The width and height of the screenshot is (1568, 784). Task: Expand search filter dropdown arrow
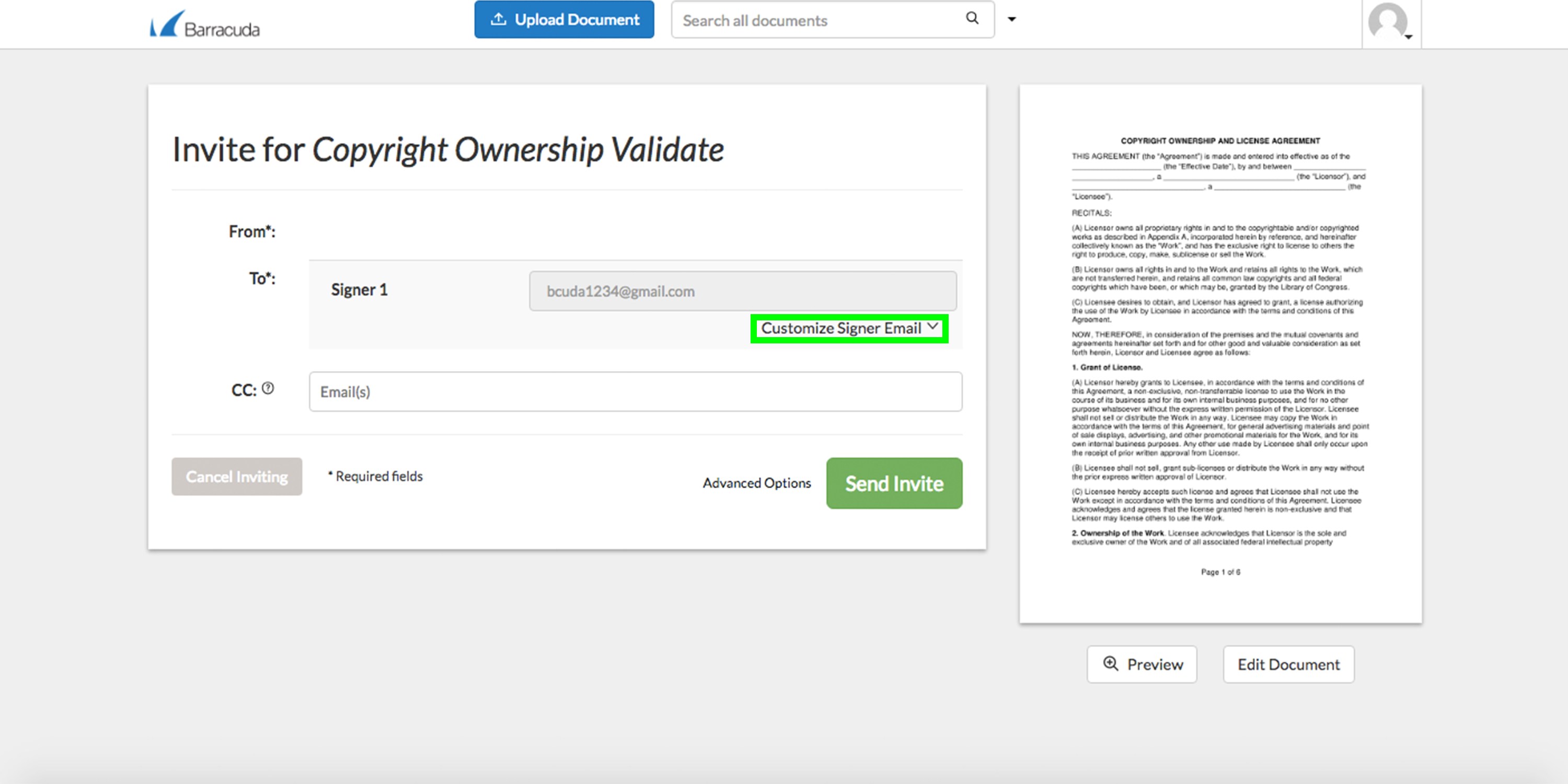1012,19
